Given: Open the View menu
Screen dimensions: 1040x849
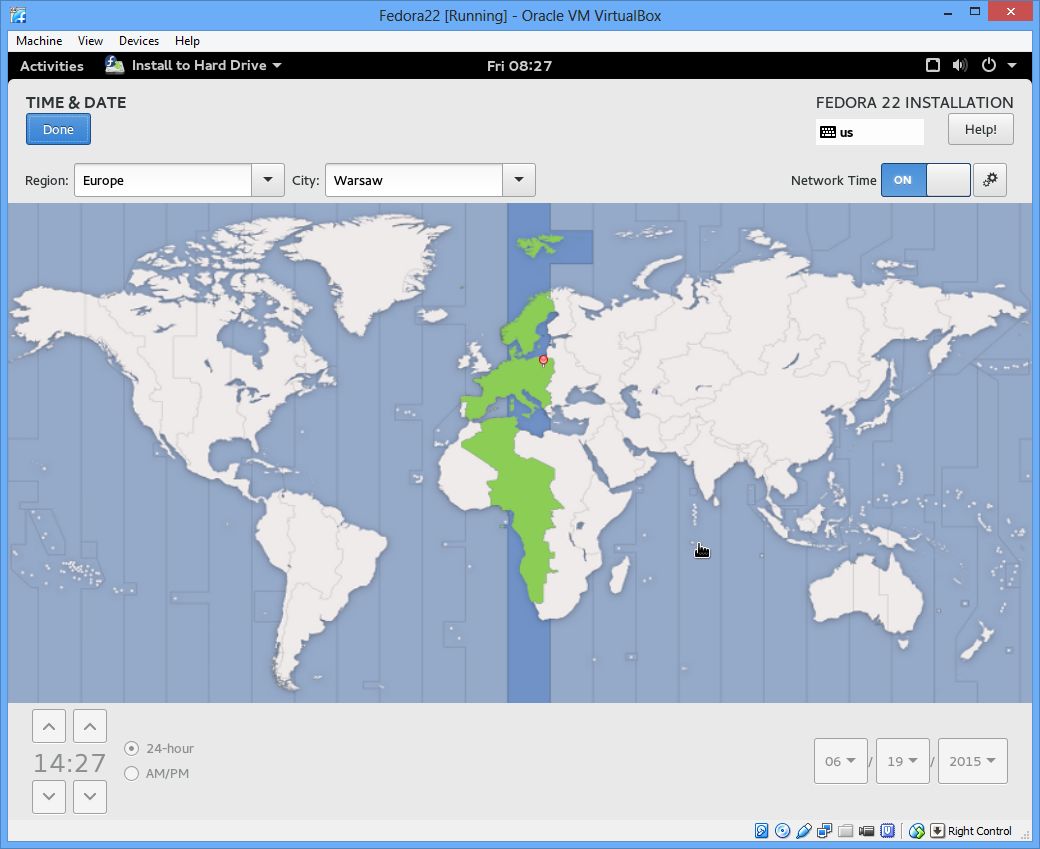Looking at the screenshot, I should pyautogui.click(x=90, y=40).
